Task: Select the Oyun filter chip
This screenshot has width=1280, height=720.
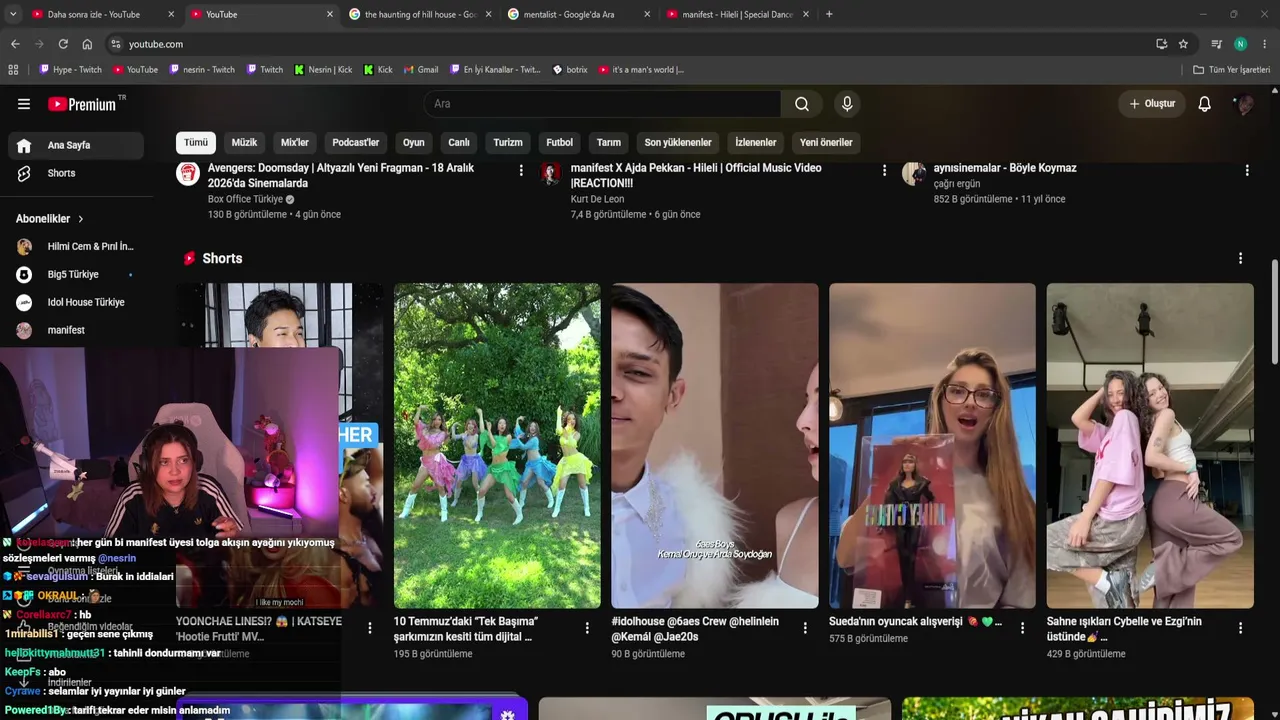Action: [414, 142]
